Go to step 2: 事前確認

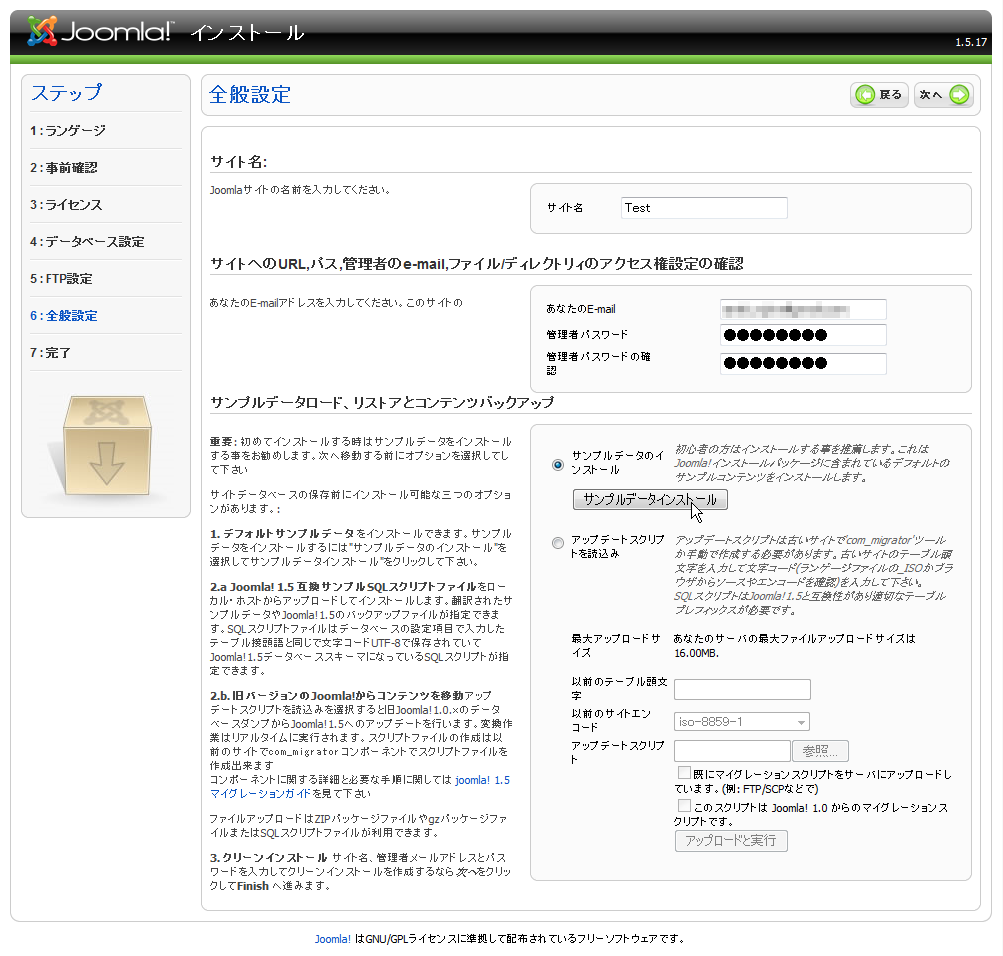pos(63,168)
